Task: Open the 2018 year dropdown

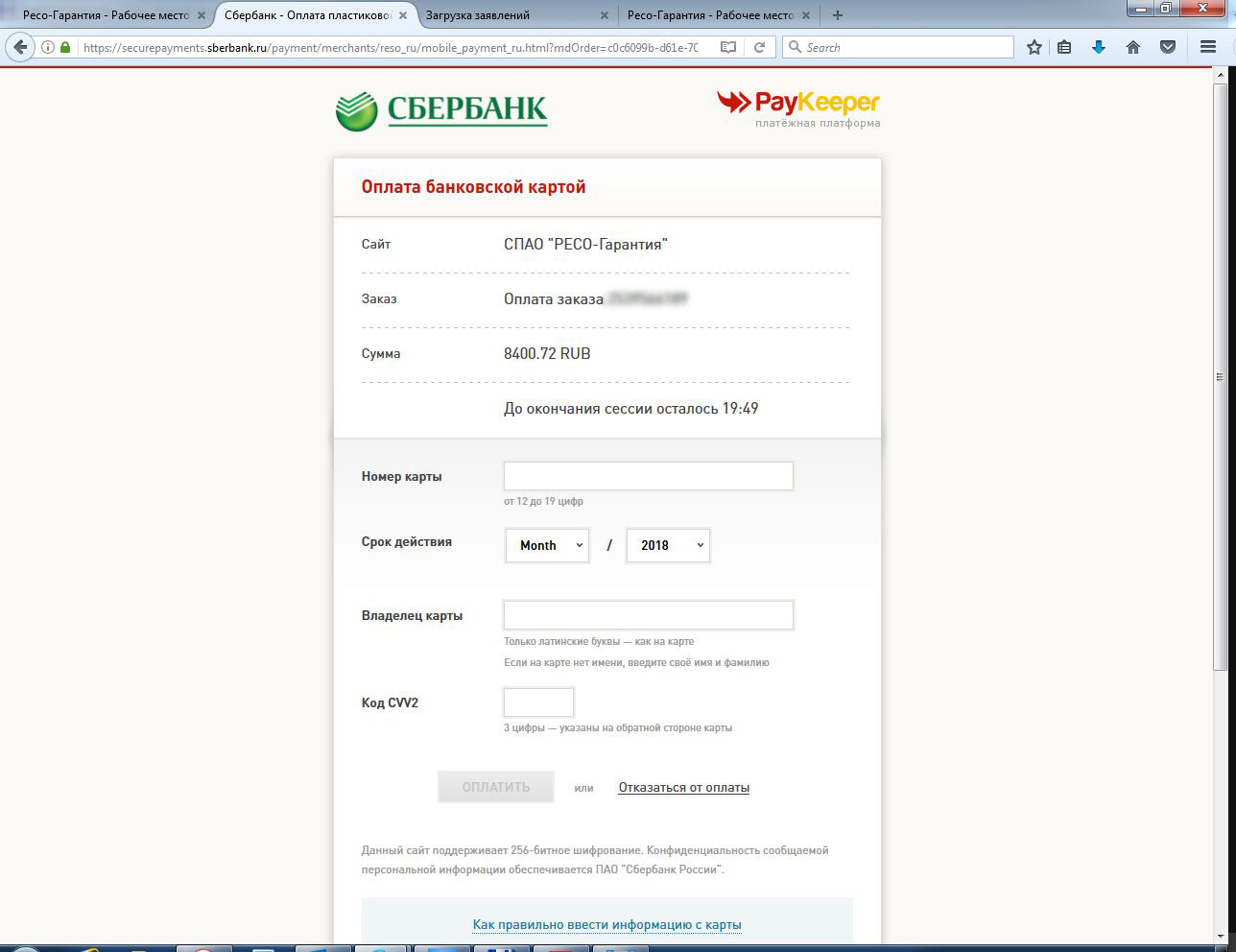Action: pos(668,545)
